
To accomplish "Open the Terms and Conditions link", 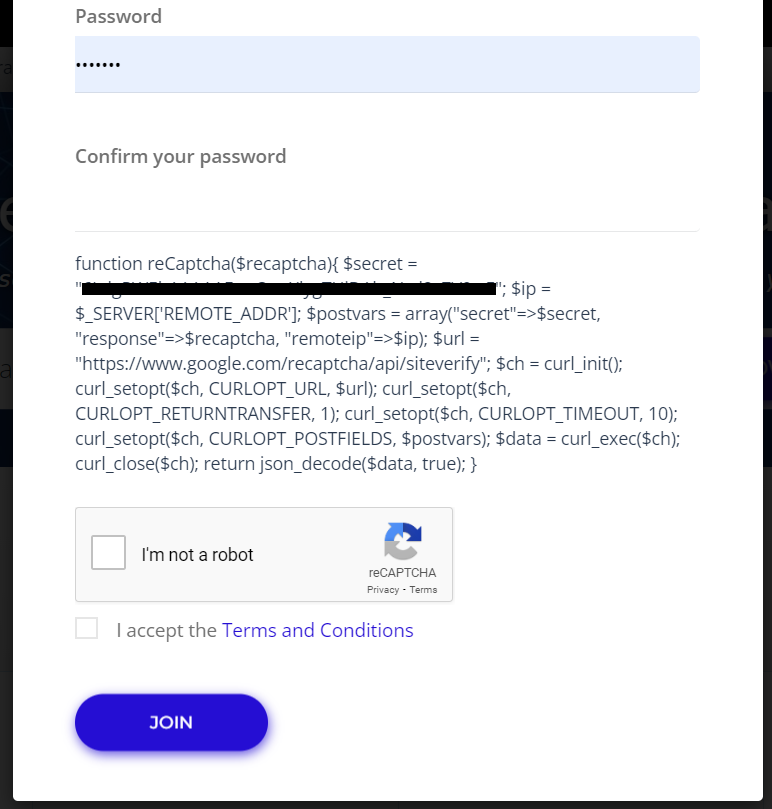I will pyautogui.click(x=317, y=630).
